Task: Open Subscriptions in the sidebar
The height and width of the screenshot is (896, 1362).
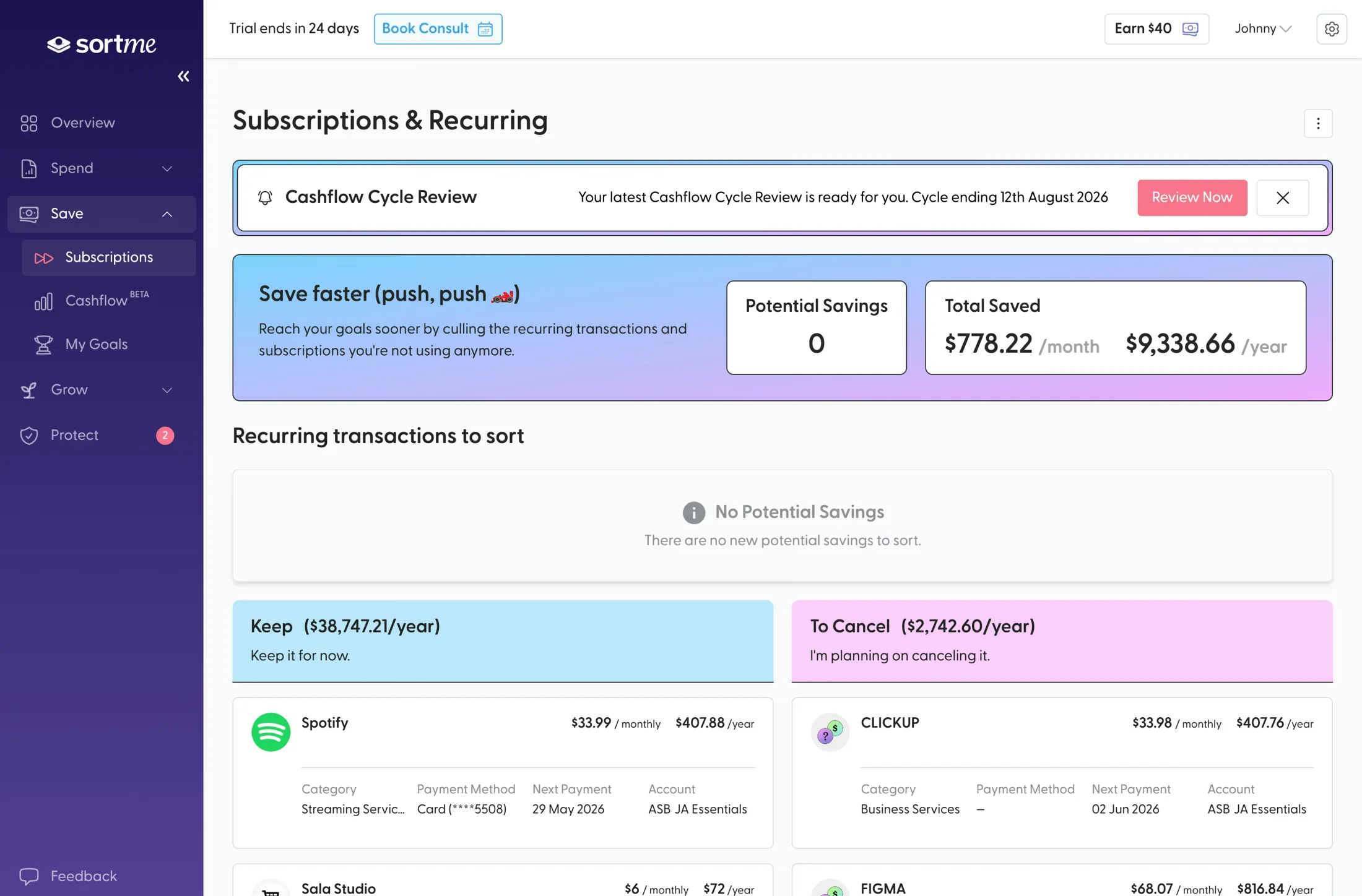Action: pyautogui.click(x=109, y=257)
